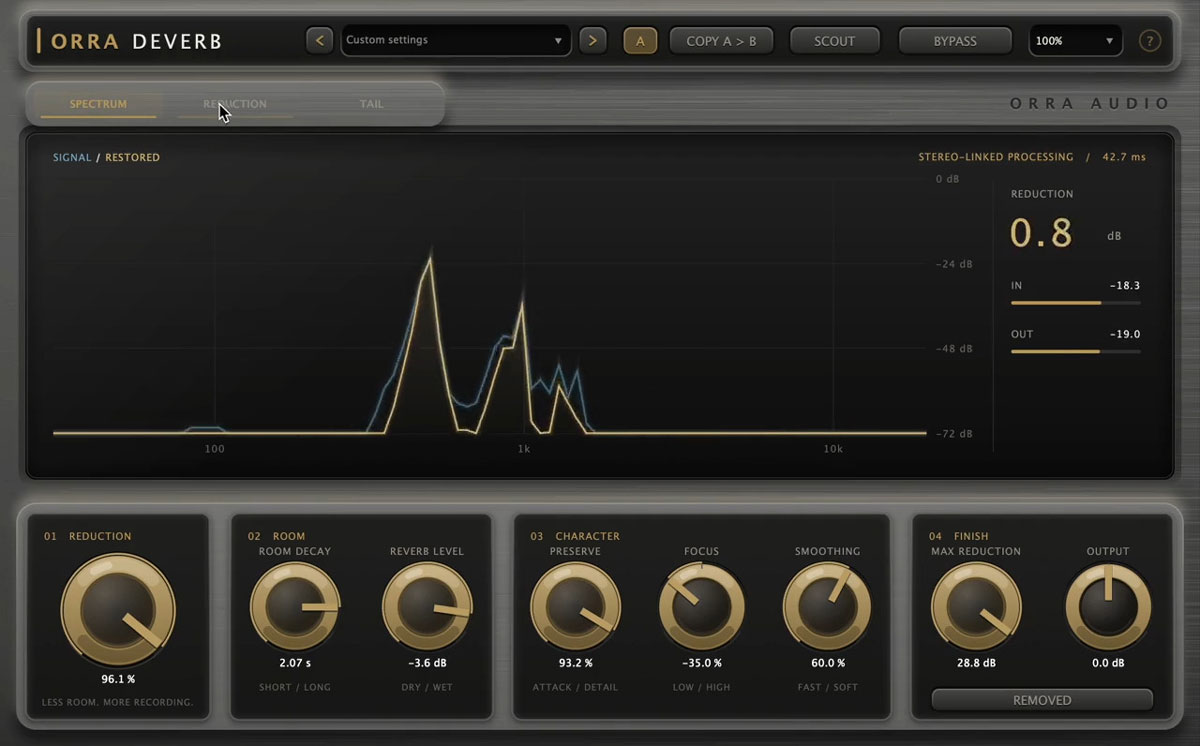Open the Custom settings preset dropdown

[x=456, y=41]
